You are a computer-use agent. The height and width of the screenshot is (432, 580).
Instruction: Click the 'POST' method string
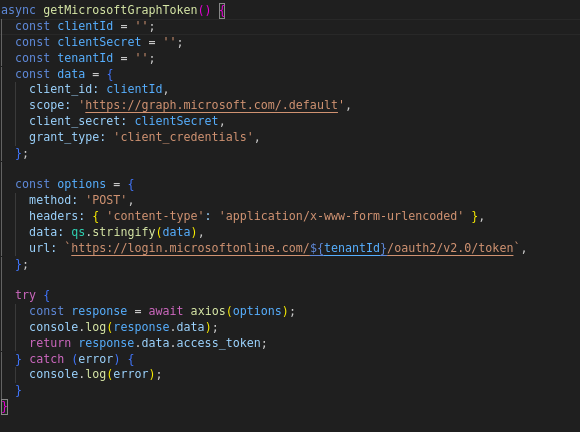click(x=106, y=200)
